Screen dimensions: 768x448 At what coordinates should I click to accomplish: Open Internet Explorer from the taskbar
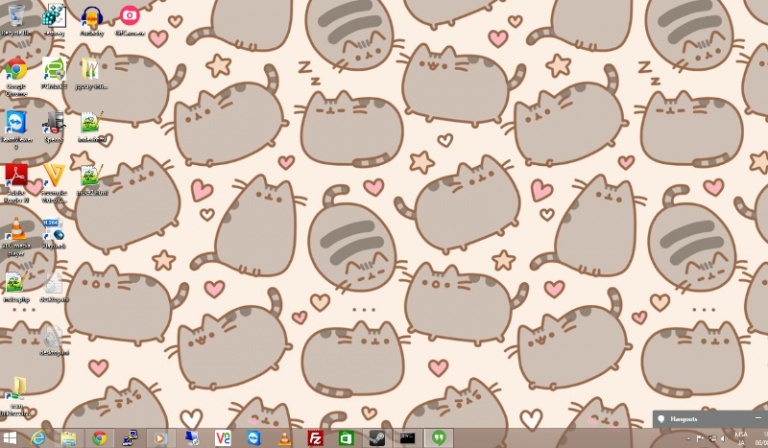(38, 438)
